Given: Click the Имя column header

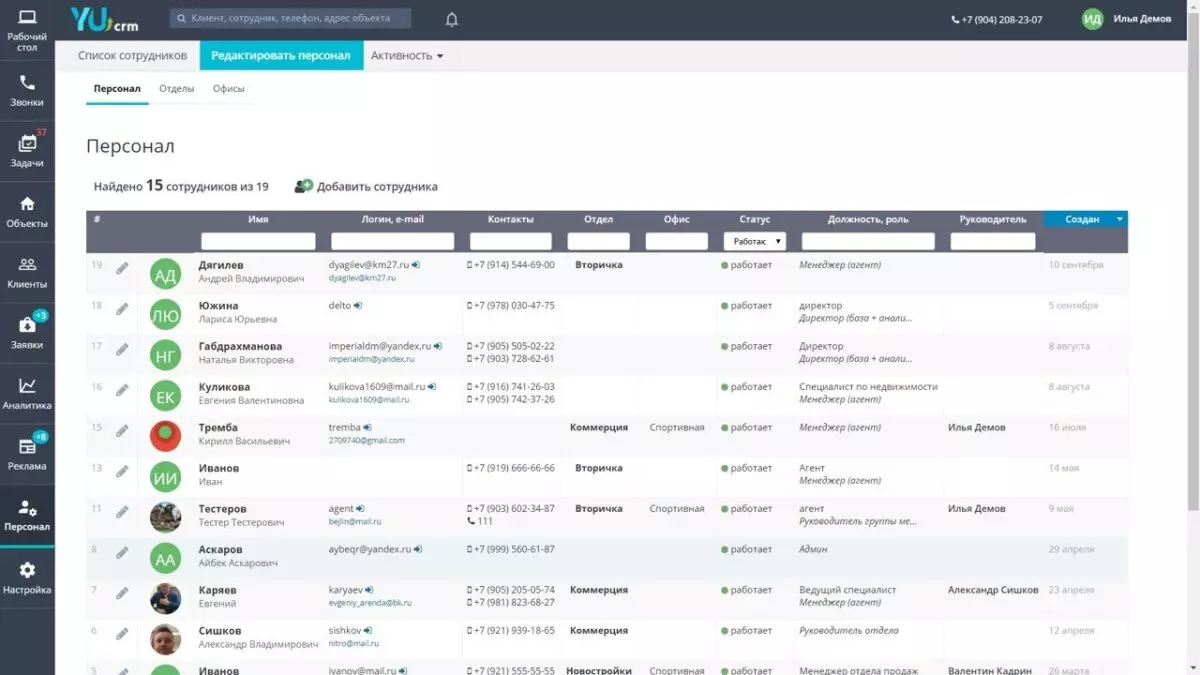Looking at the screenshot, I should click(258, 219).
